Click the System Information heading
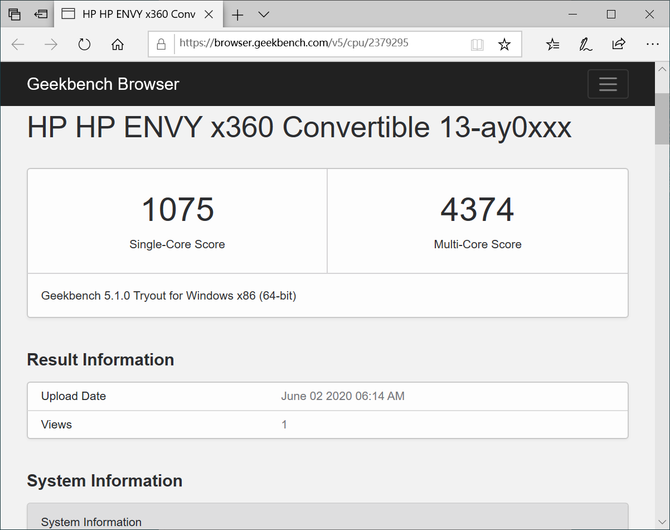 pyautogui.click(x=105, y=481)
